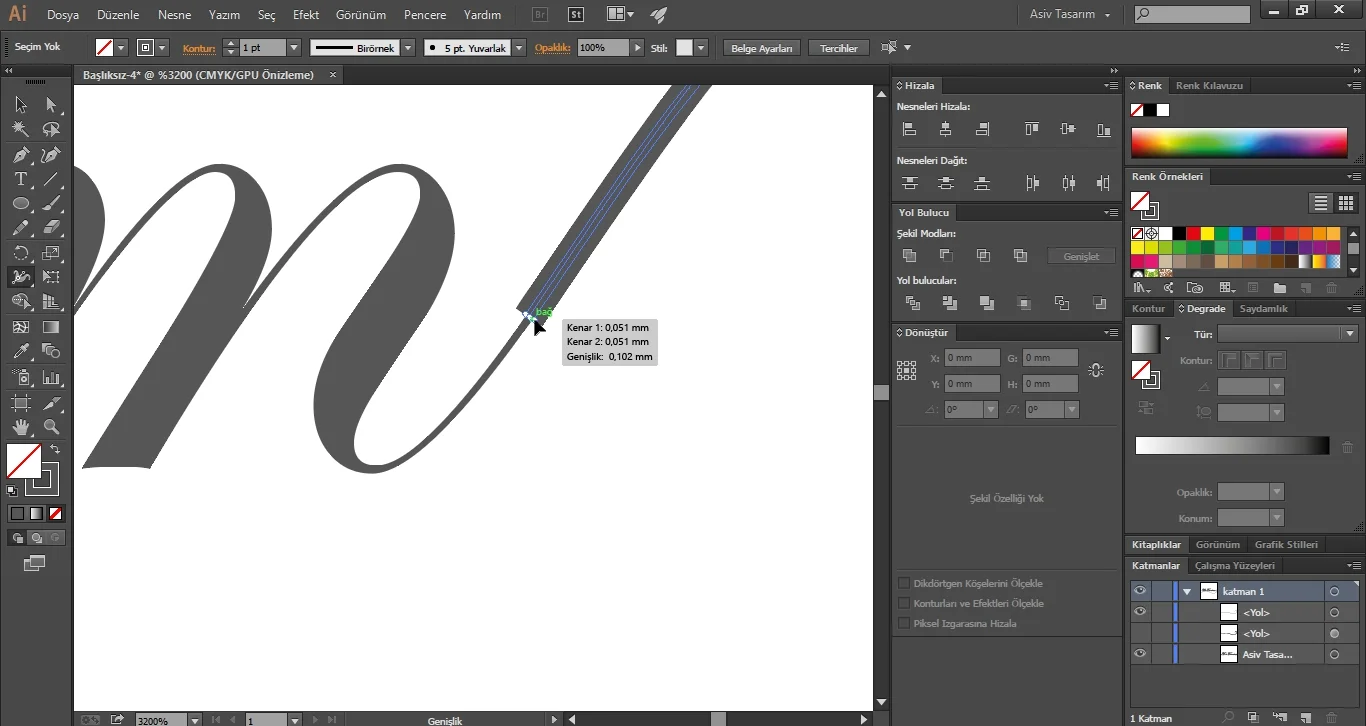Select the Scale tool
The width and height of the screenshot is (1366, 726).
point(51,253)
